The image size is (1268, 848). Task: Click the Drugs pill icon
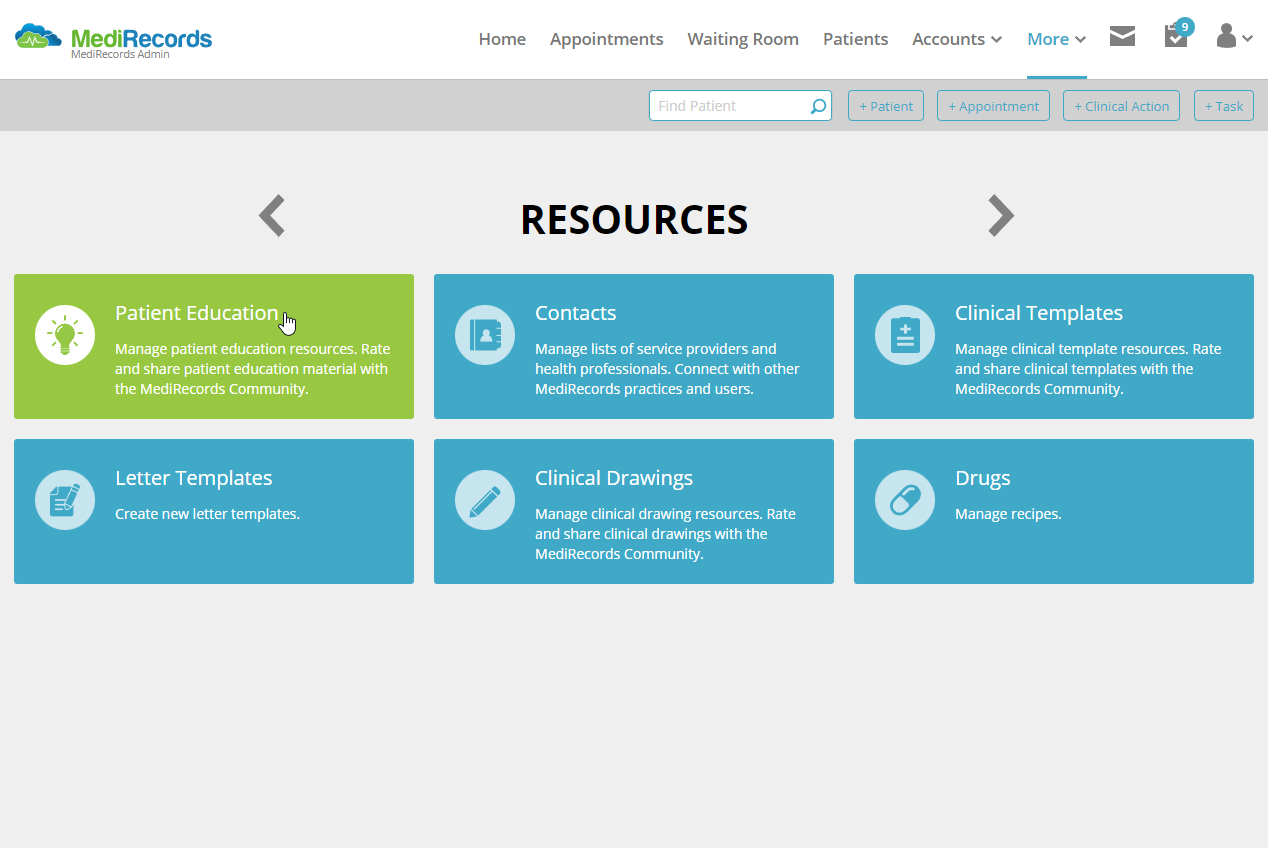coord(905,500)
